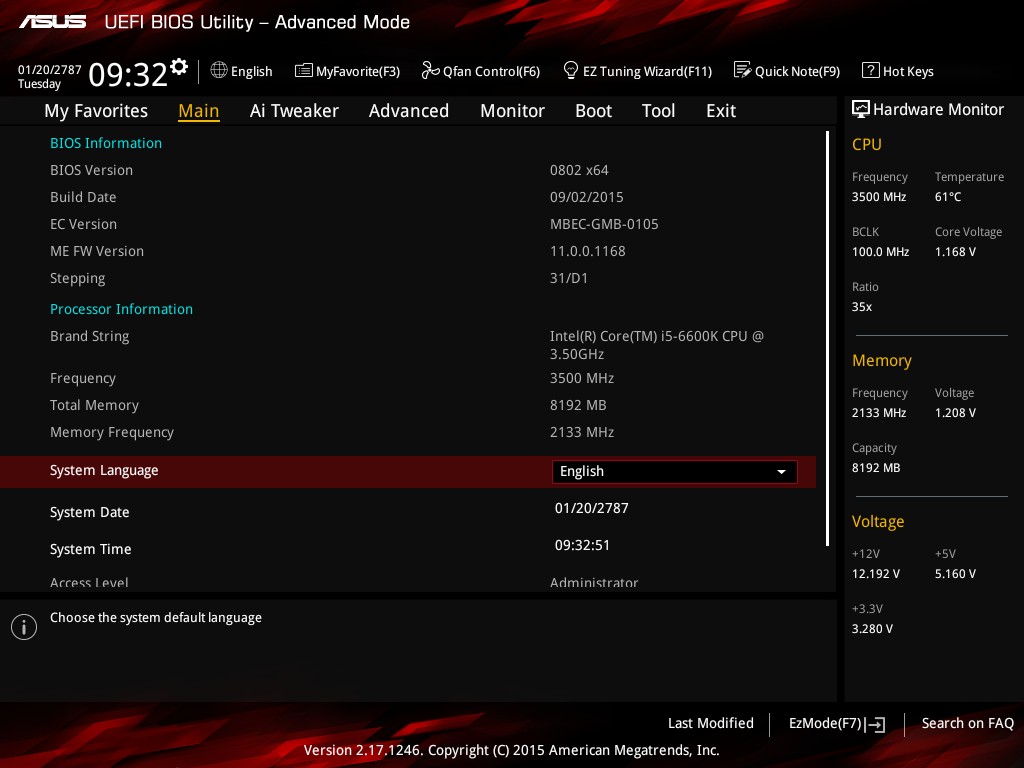Viewport: 1024px width, 768px height.
Task: Show Hot Keys question mark icon
Action: (871, 70)
